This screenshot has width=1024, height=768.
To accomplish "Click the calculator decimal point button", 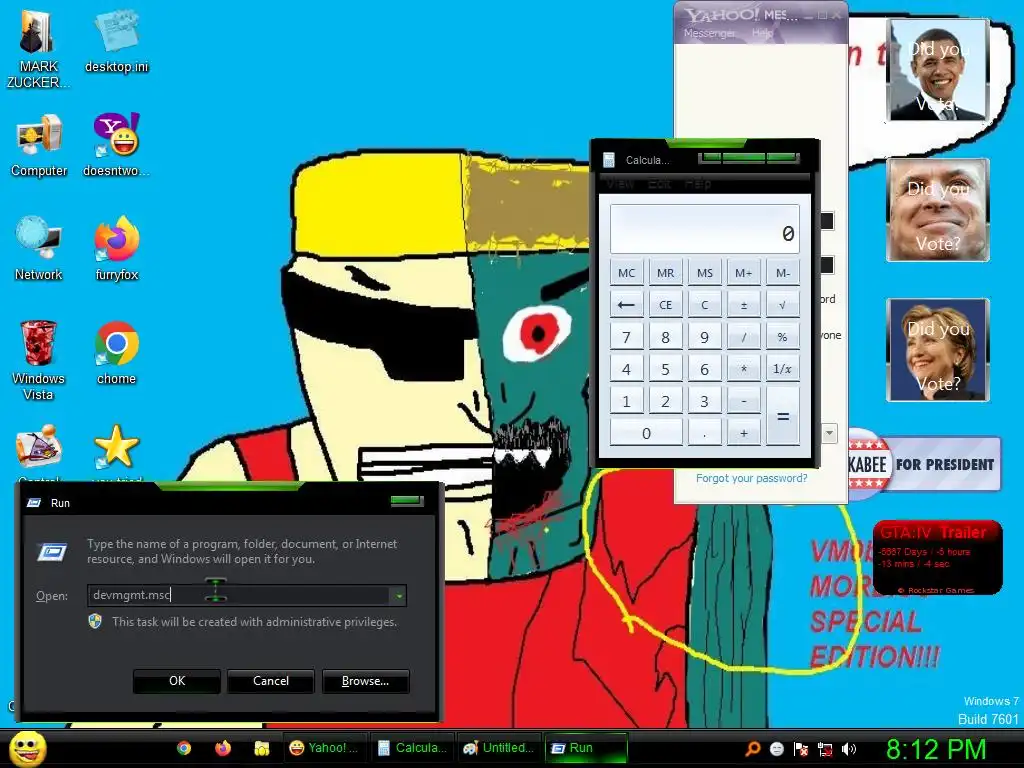I will coord(705,433).
